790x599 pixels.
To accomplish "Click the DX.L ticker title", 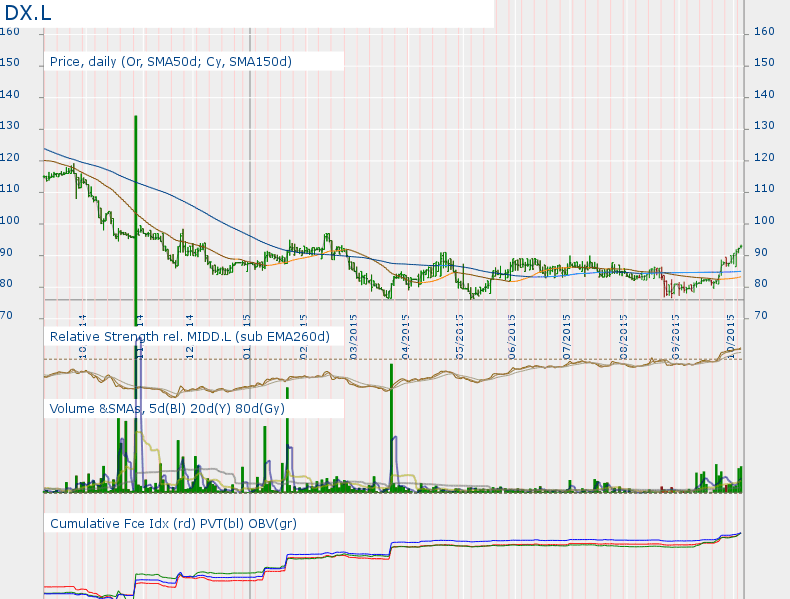I will point(28,13).
